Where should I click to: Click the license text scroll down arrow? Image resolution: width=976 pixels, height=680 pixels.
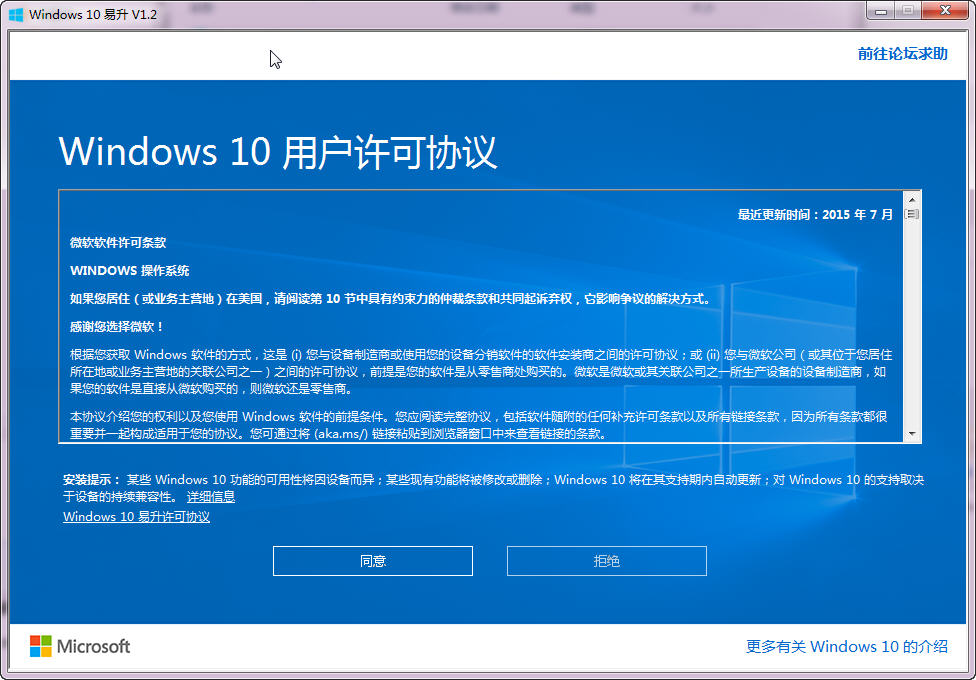(912, 433)
